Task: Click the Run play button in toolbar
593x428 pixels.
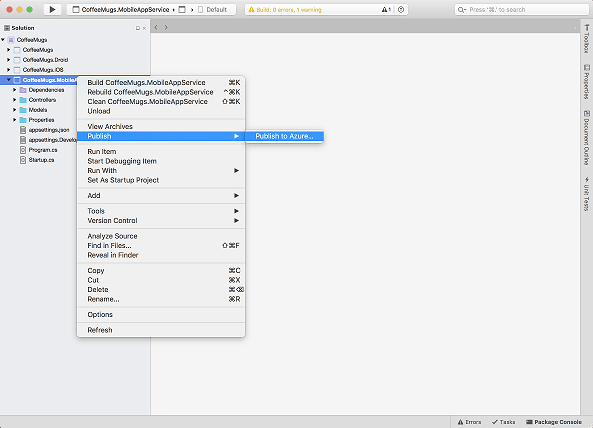Action: pos(53,9)
